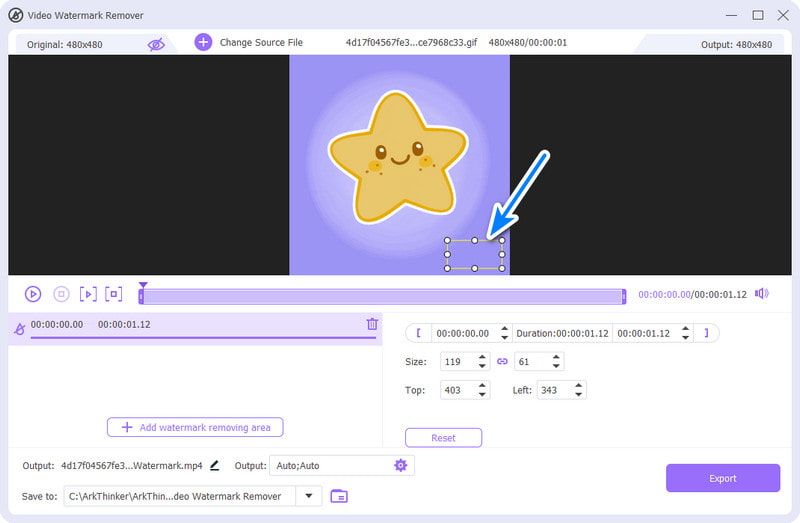800x523 pixels.
Task: Click the file name 4d17f04567fe3...ce7968c33.gif
Action: point(411,42)
